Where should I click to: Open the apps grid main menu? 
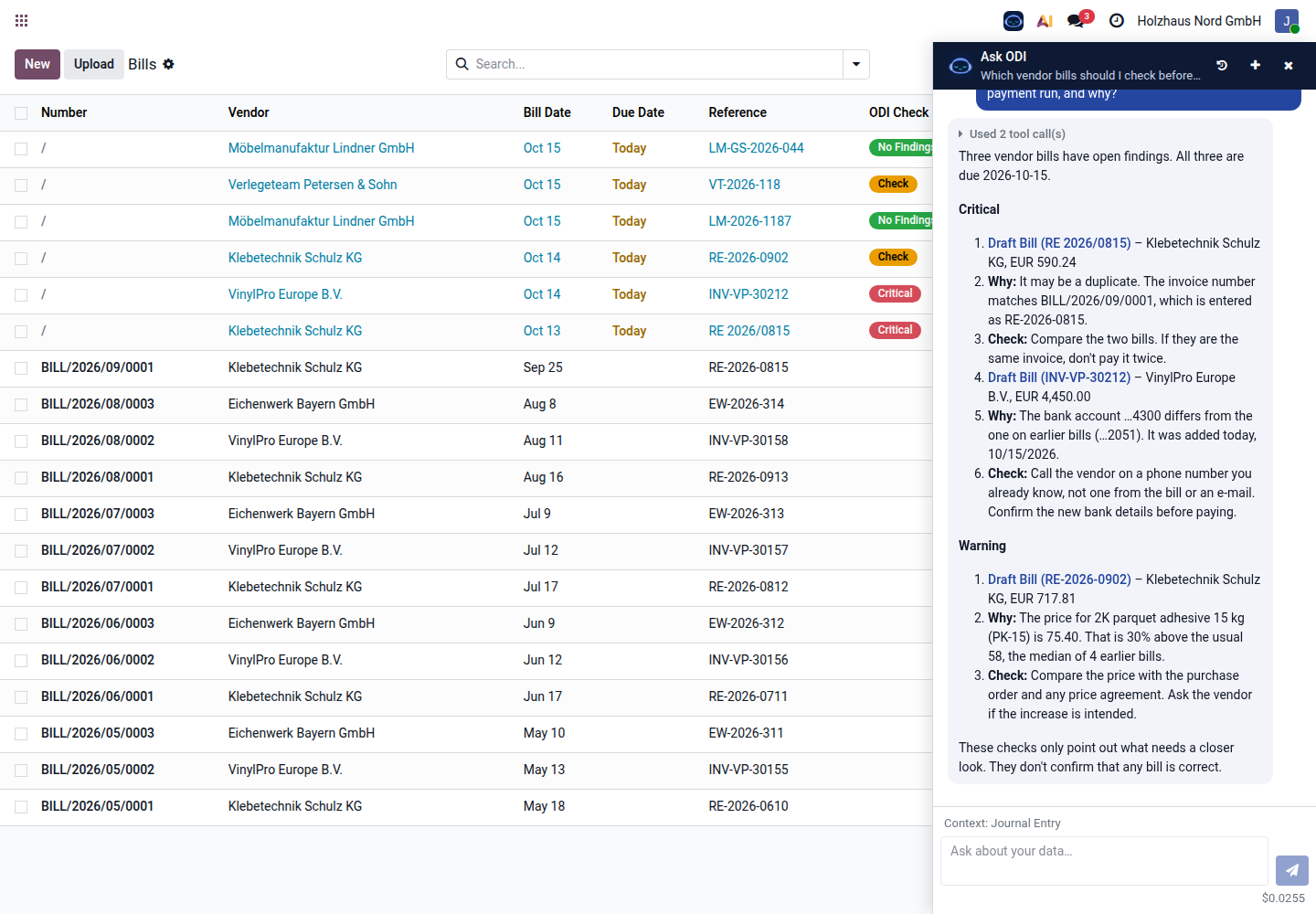pyautogui.click(x=22, y=20)
